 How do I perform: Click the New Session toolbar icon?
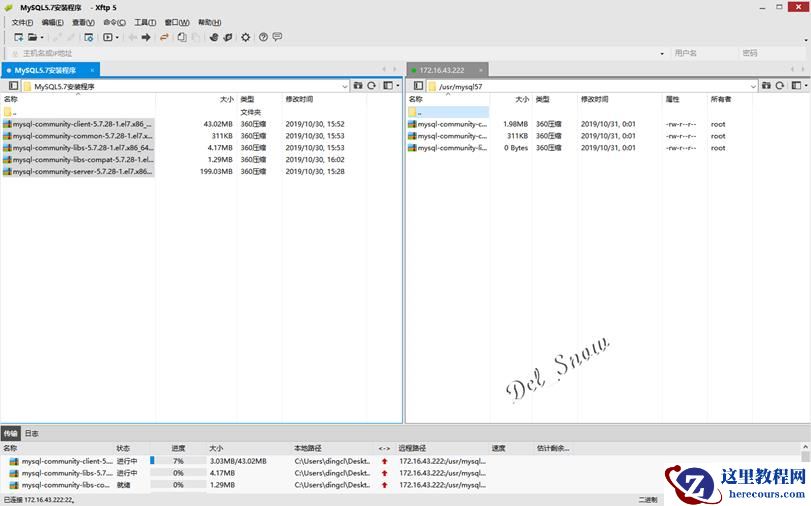[19, 37]
